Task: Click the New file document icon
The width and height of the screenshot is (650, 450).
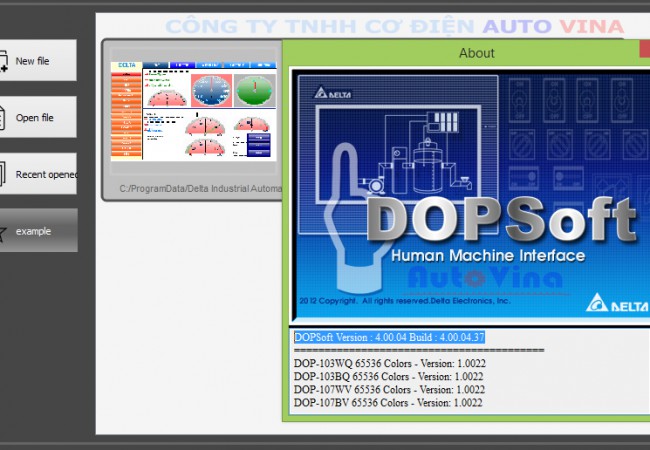Action: 3,61
